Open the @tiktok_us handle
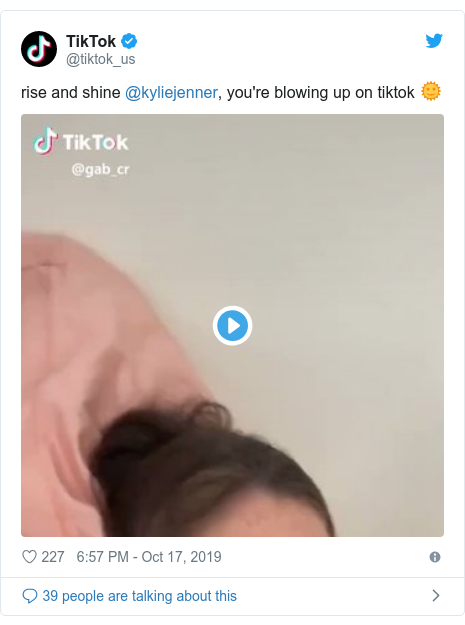 tap(100, 59)
